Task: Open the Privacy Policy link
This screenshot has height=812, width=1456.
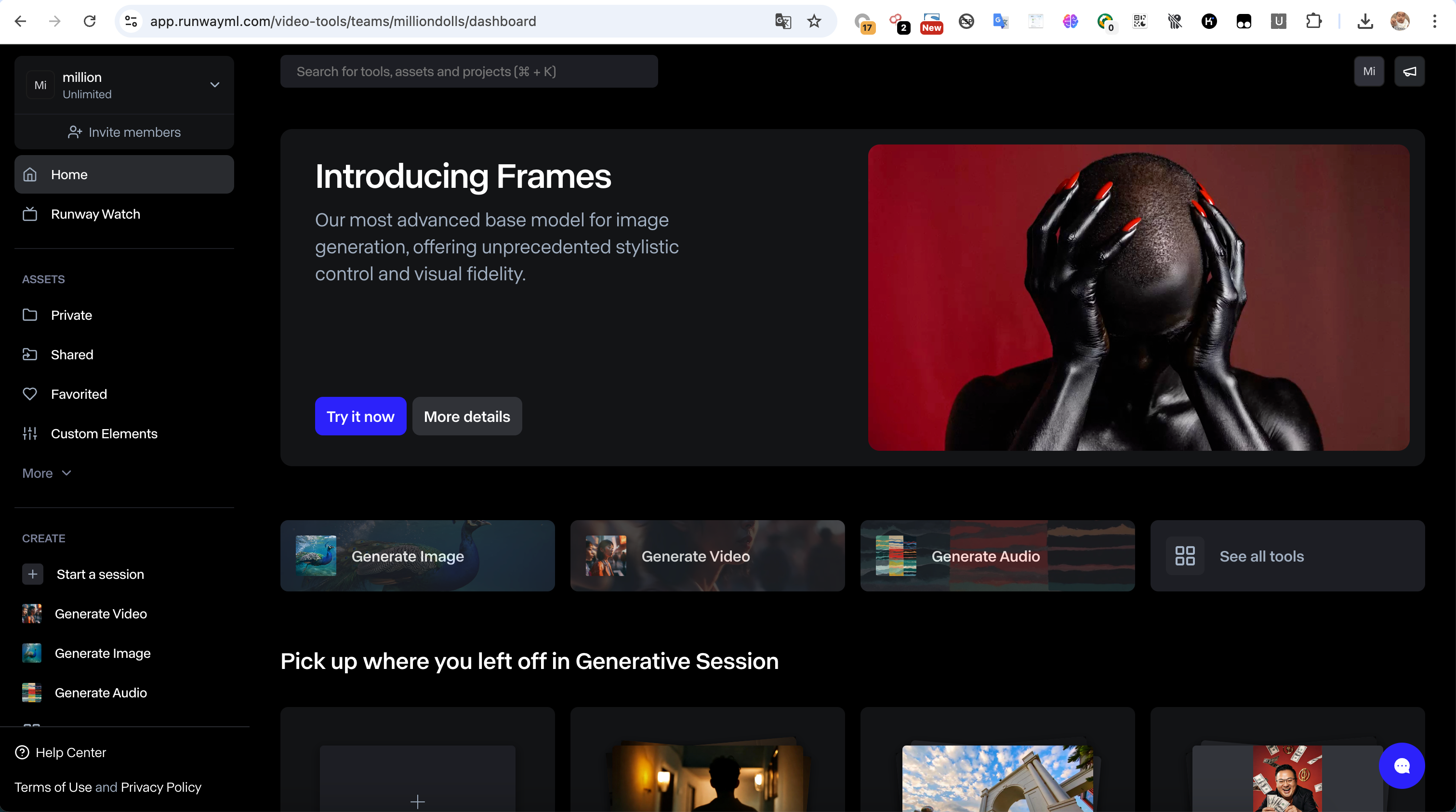Action: point(161,787)
